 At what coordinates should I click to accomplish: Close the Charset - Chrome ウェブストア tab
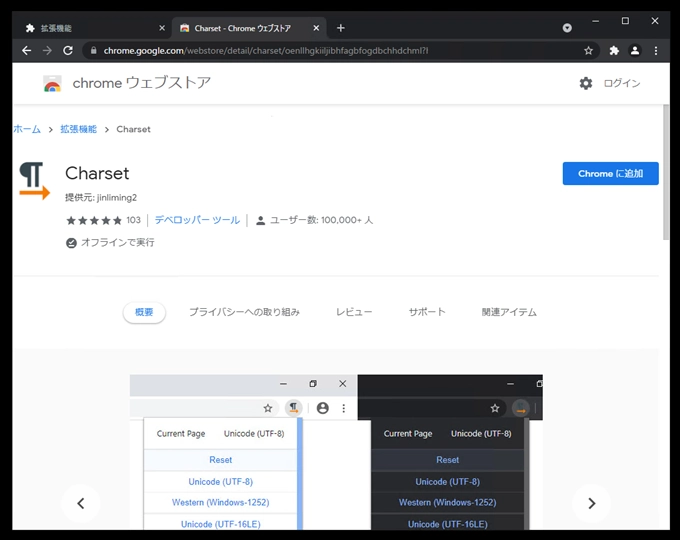[x=316, y=28]
